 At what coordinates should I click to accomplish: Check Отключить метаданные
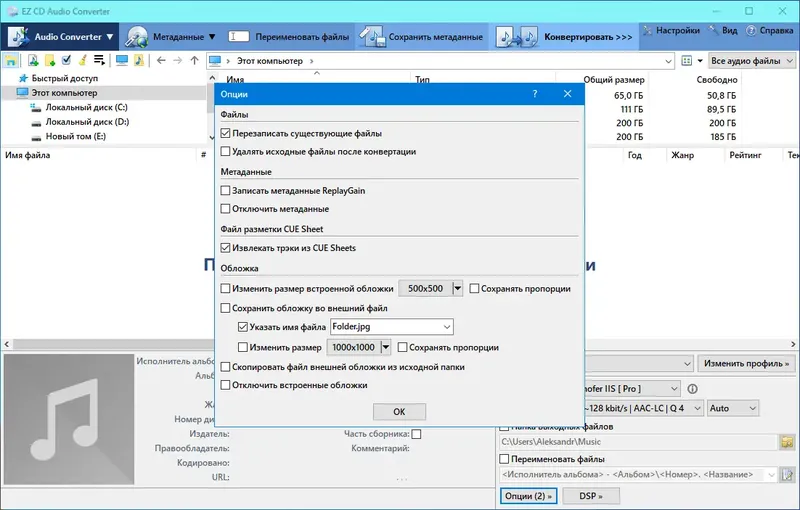click(x=226, y=209)
